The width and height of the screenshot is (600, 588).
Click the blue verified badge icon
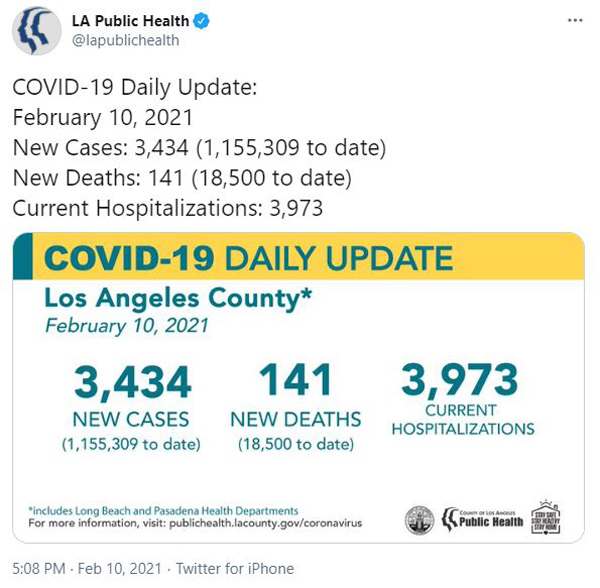pyautogui.click(x=201, y=21)
